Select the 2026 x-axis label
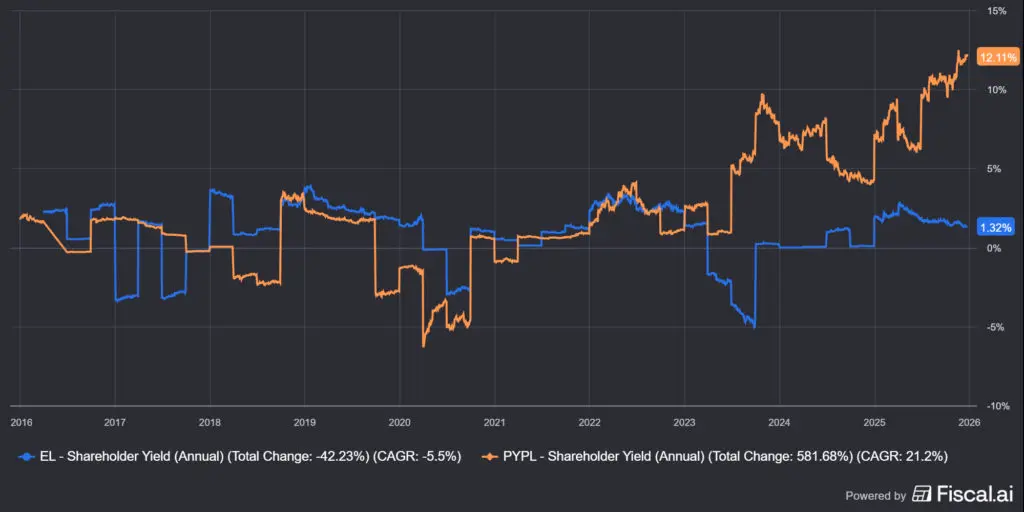This screenshot has width=1024, height=512. (969, 423)
